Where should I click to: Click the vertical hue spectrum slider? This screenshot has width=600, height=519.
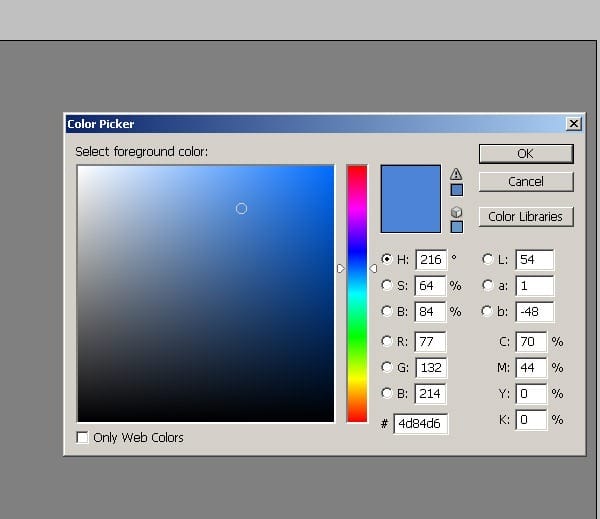(357, 293)
